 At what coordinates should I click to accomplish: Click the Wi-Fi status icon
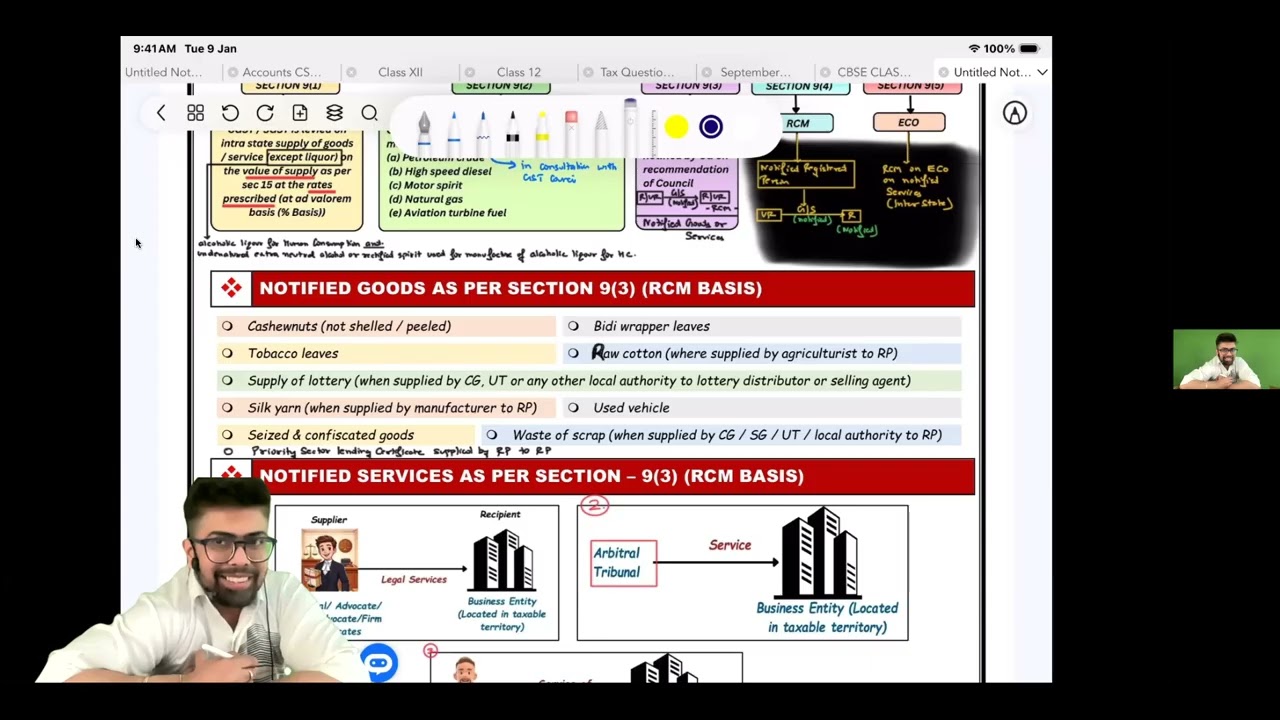pos(974,48)
